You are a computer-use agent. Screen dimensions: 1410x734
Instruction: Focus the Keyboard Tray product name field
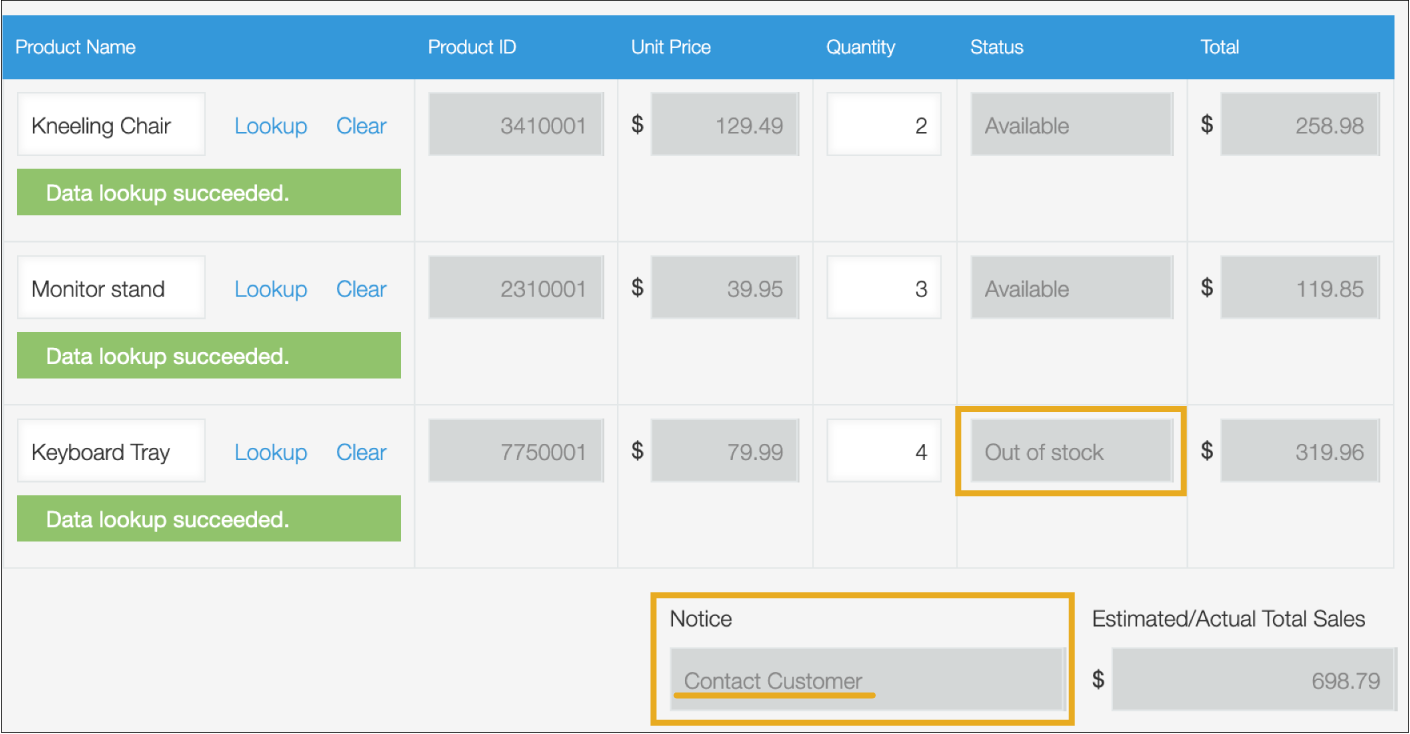111,451
